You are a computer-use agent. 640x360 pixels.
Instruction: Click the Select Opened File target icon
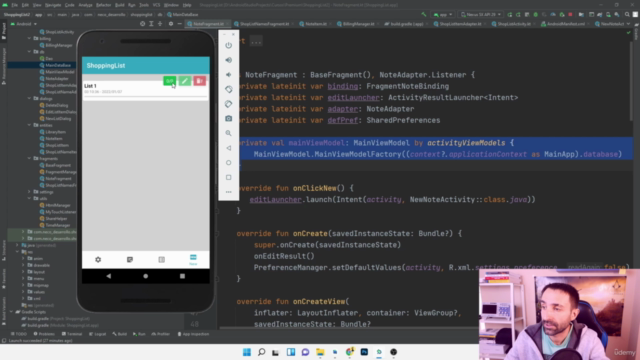pyautogui.click(x=142, y=24)
